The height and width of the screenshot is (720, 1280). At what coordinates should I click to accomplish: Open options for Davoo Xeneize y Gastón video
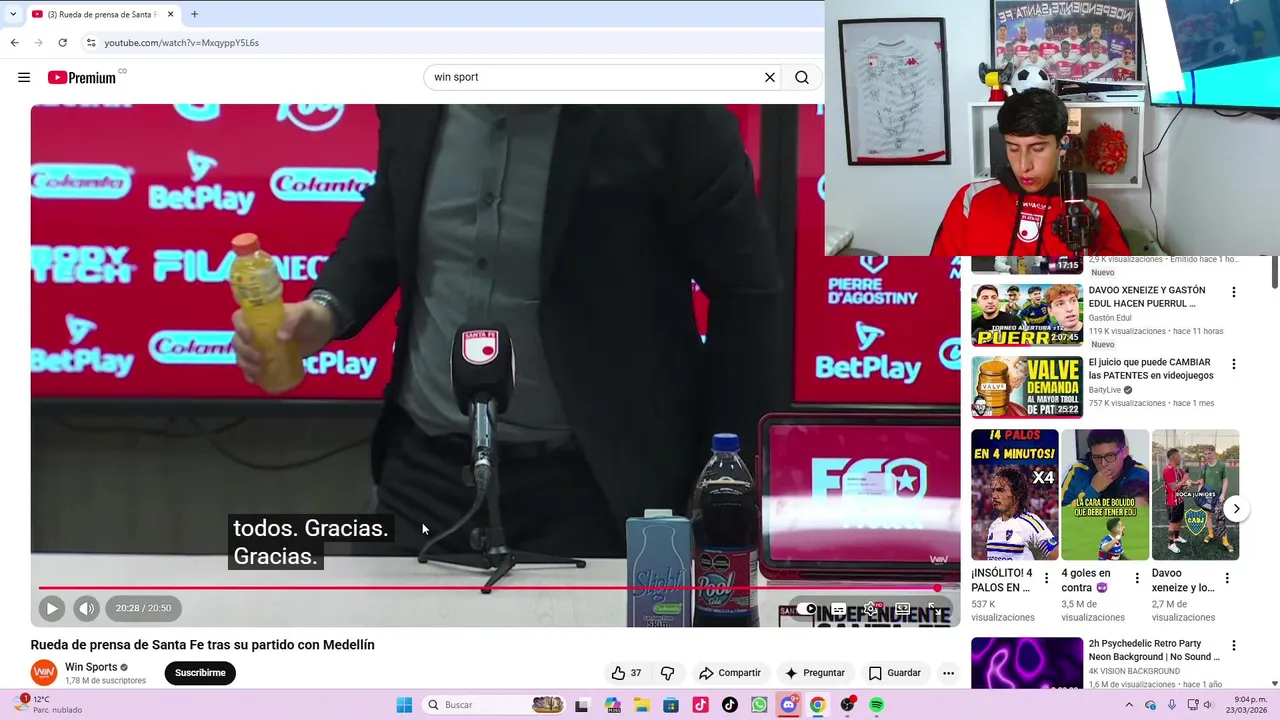click(1233, 292)
